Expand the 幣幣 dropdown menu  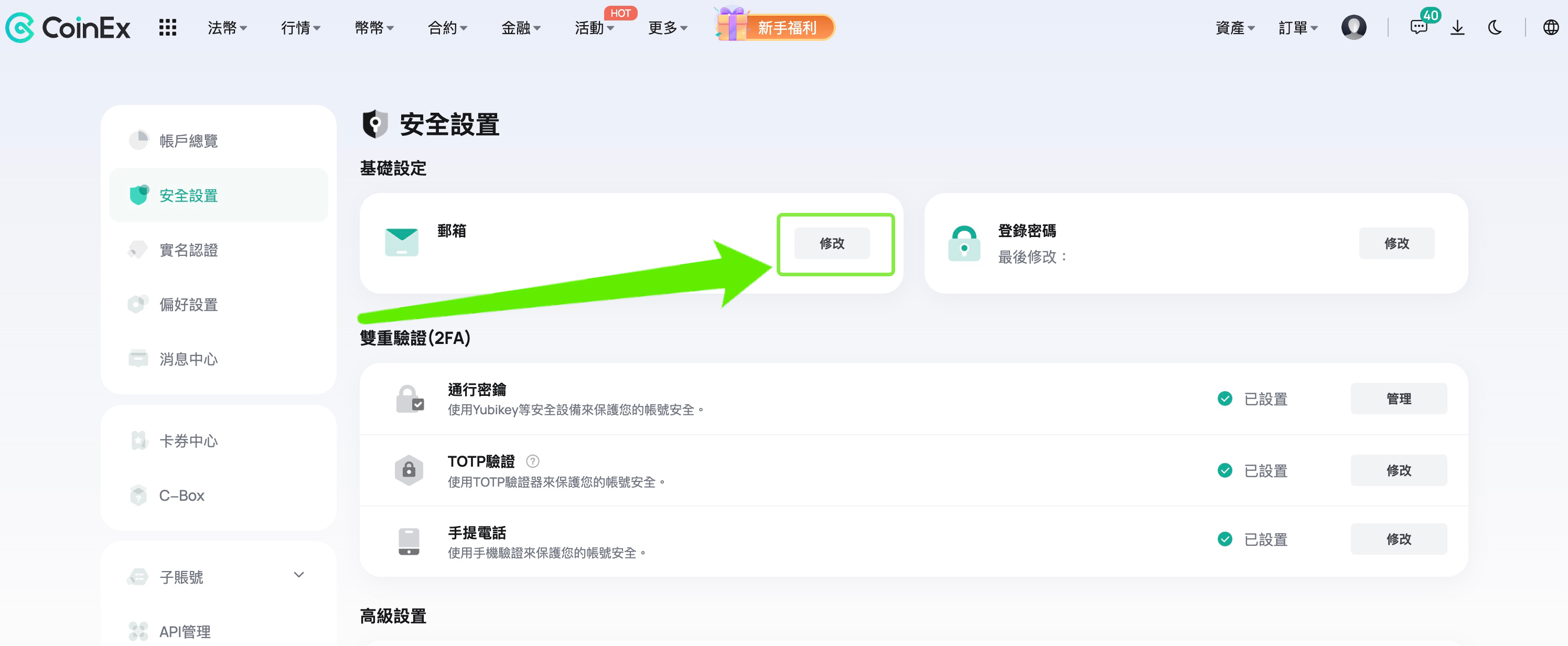tap(374, 28)
